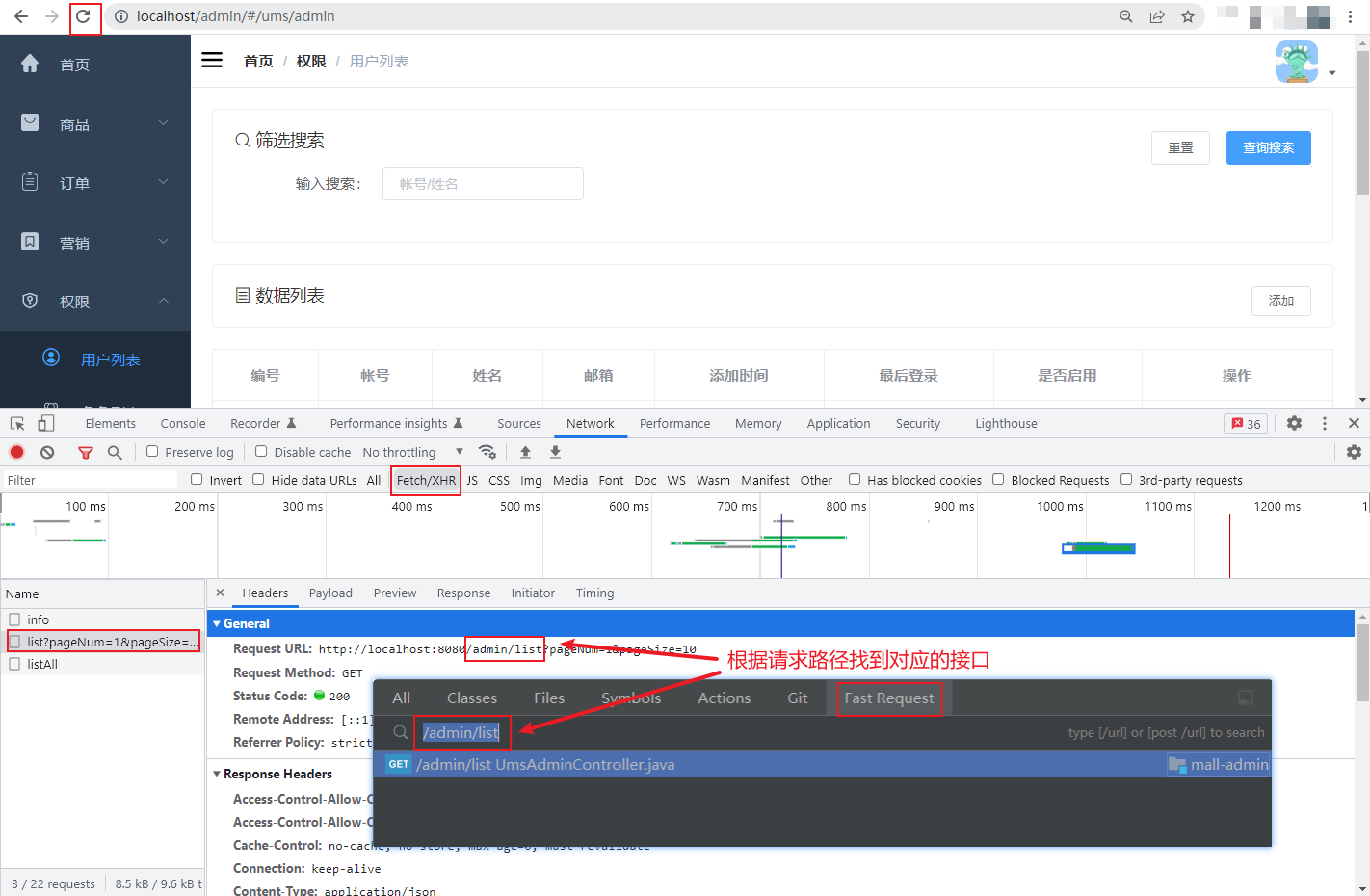The image size is (1370, 896).
Task: Open the /admin/list UmsAdminController.java result
Action: (x=823, y=764)
